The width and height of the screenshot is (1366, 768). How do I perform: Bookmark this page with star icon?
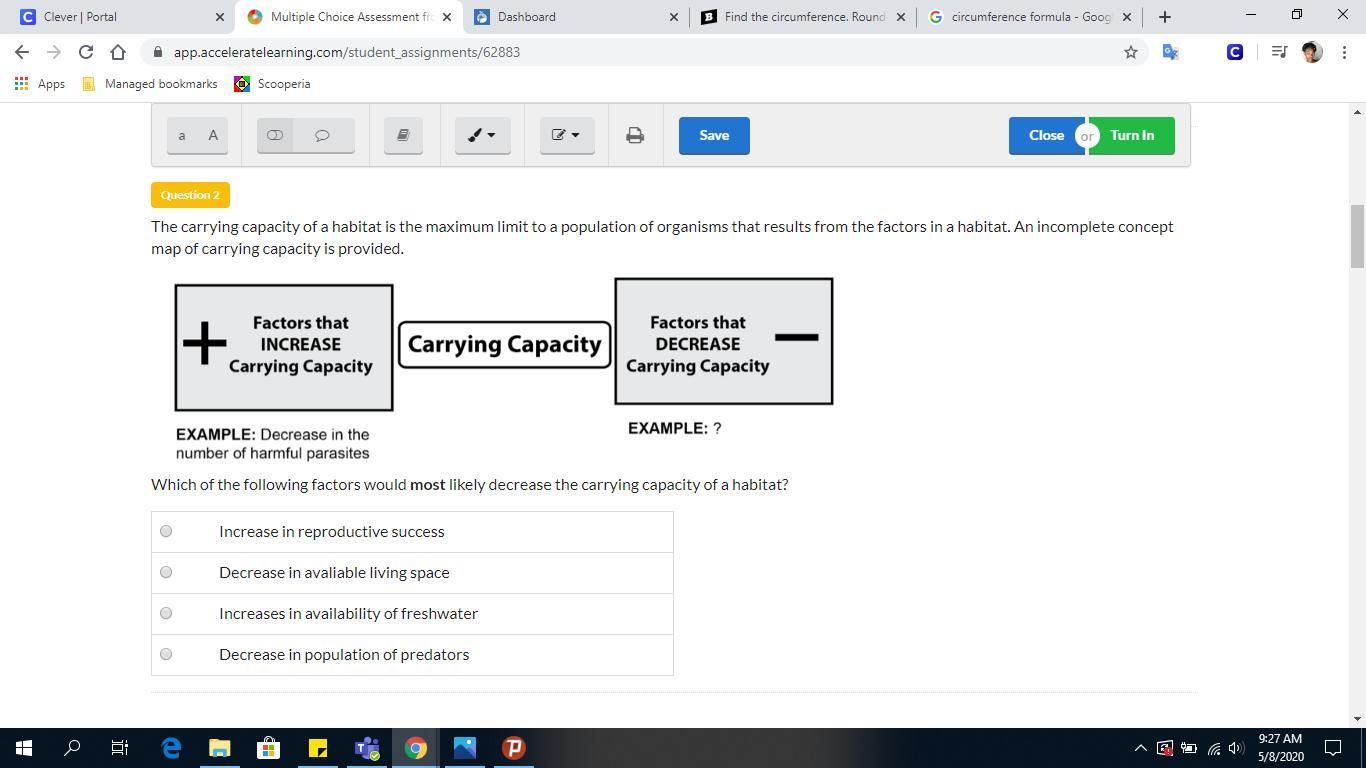(x=1131, y=52)
